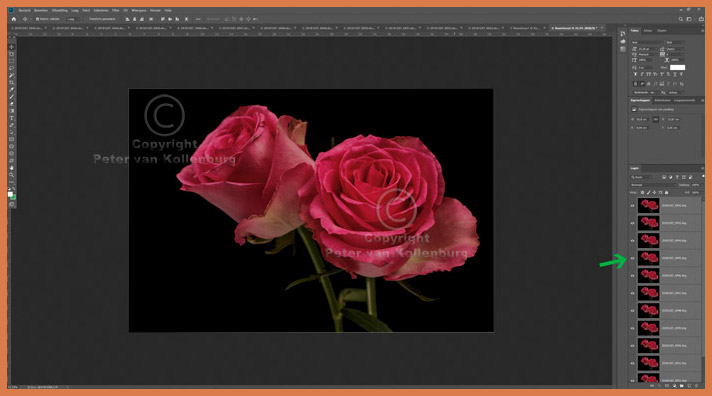
Task: Select the topmost layer thumbnail
Action: (648, 206)
